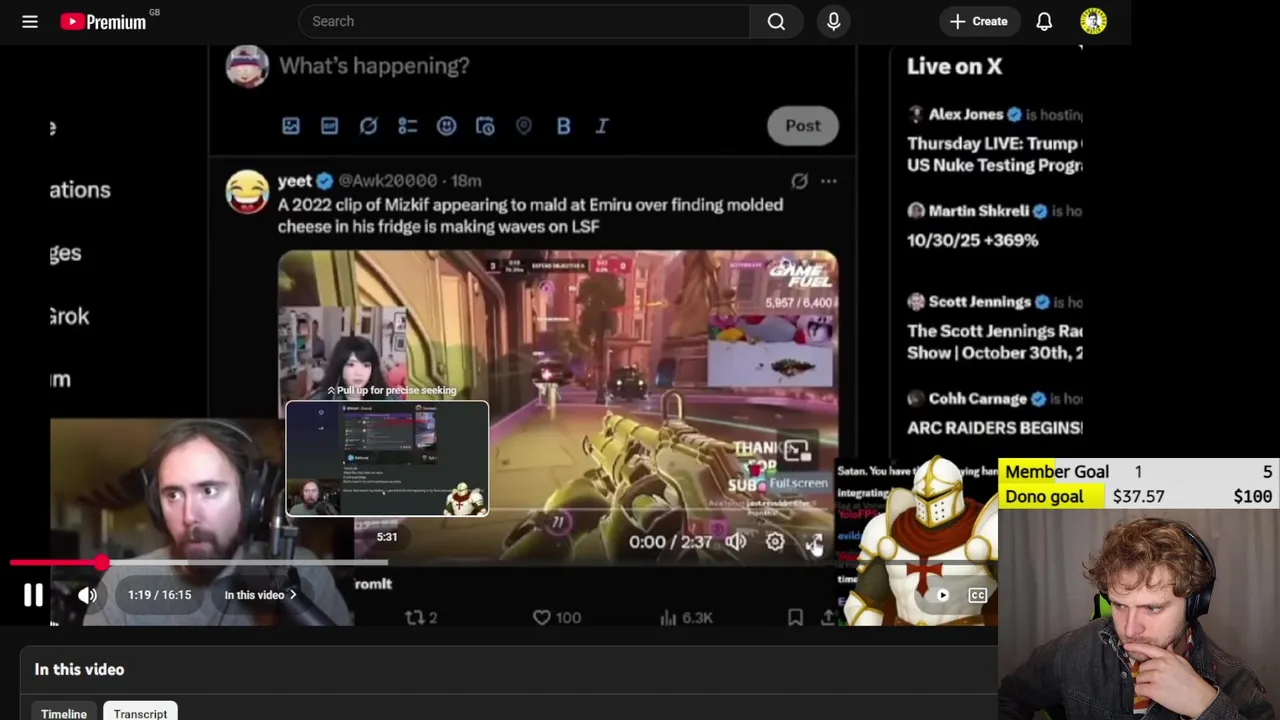
Task: Click the magnifier search button
Action: pos(776,21)
